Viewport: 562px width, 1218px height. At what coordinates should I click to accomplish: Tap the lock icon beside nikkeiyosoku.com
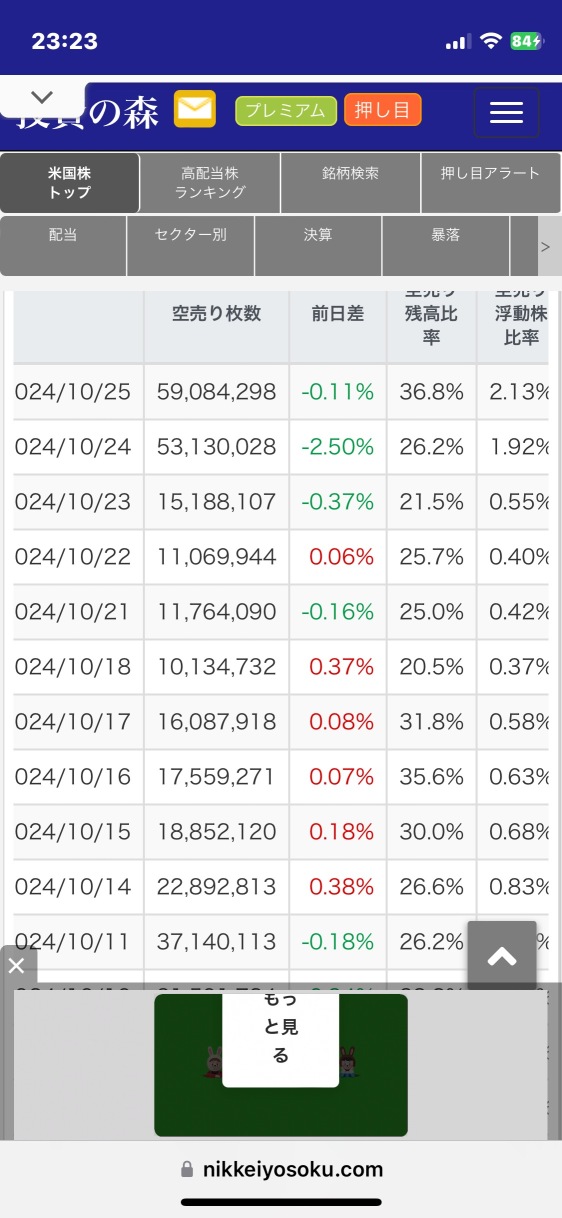[186, 1169]
